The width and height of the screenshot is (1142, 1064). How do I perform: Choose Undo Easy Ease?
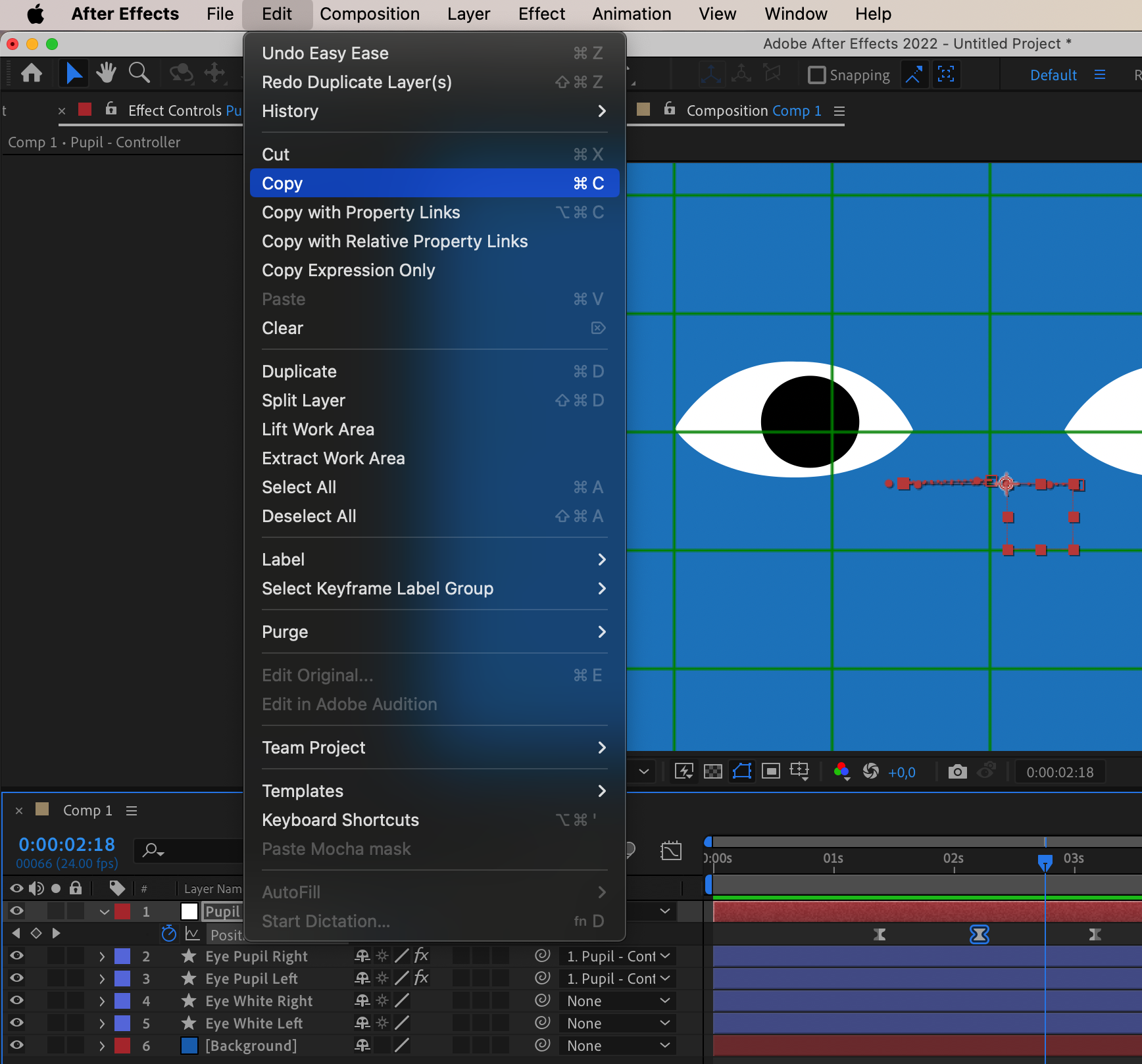pyautogui.click(x=434, y=53)
